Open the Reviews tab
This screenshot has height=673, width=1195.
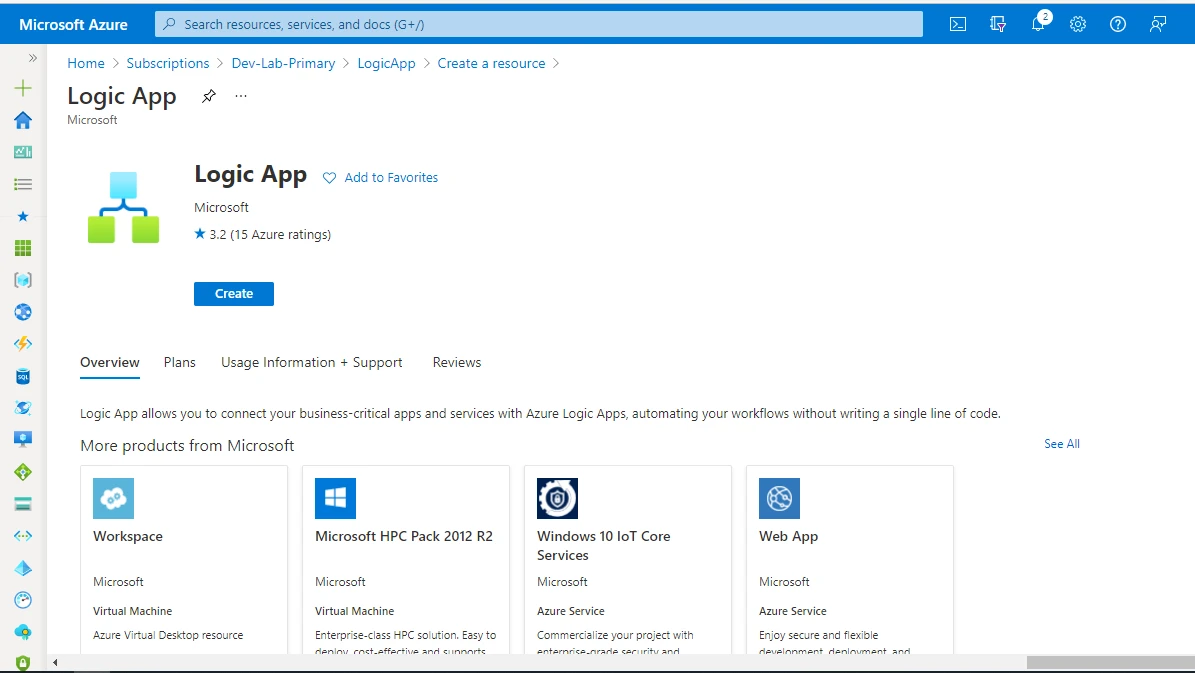[456, 362]
